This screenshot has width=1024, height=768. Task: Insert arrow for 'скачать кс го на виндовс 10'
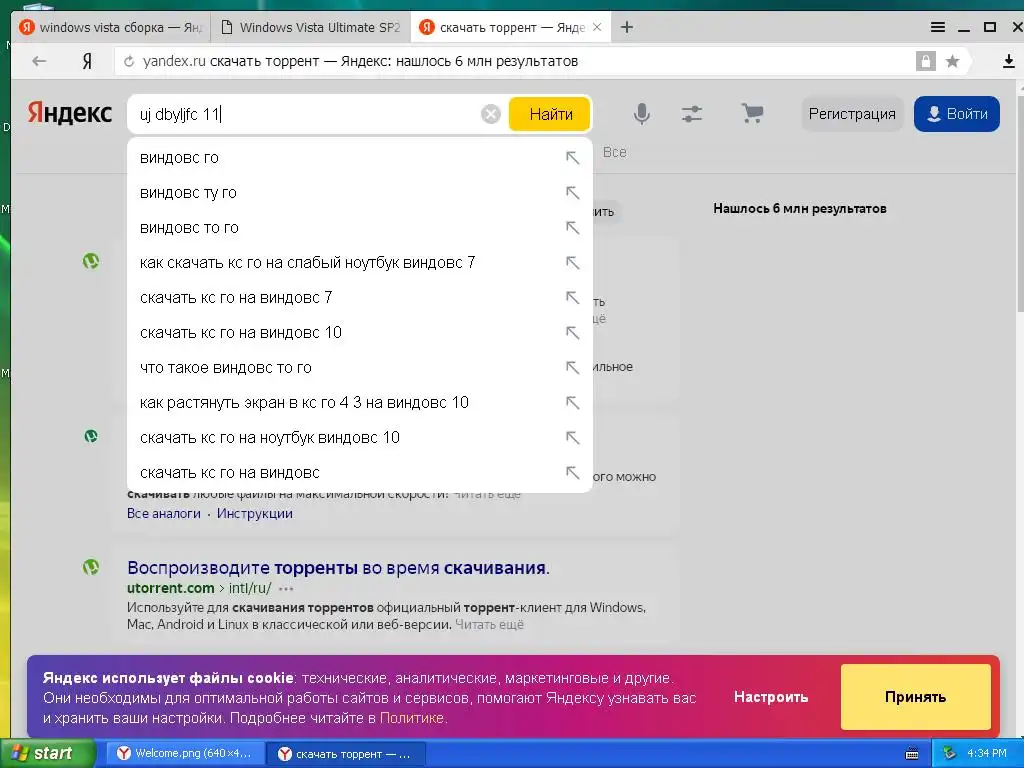tap(572, 332)
